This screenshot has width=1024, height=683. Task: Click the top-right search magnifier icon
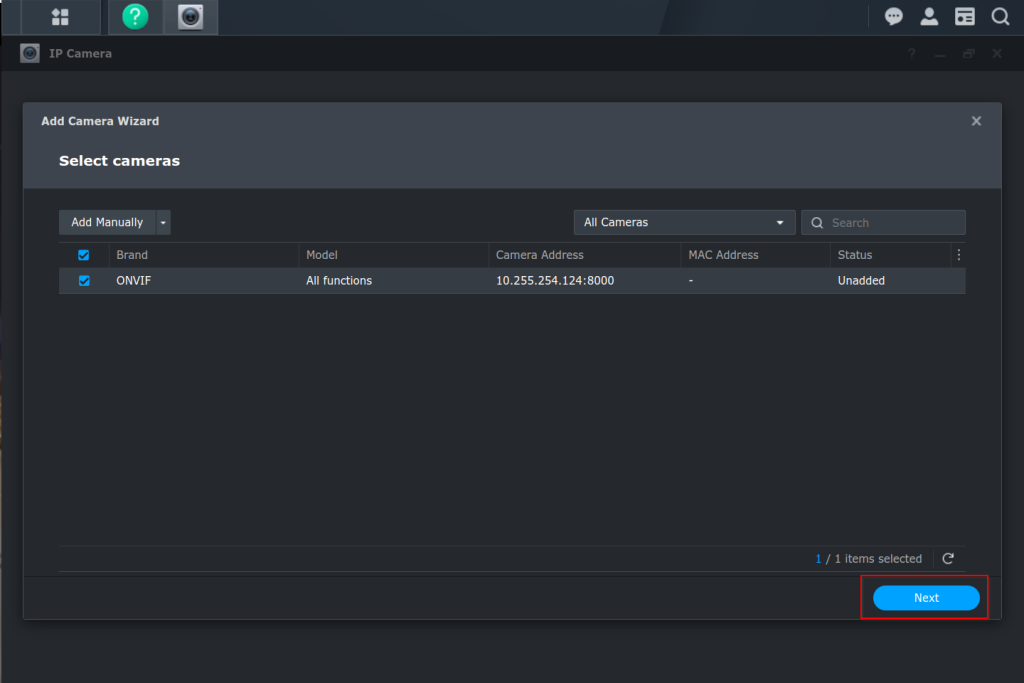1000,16
